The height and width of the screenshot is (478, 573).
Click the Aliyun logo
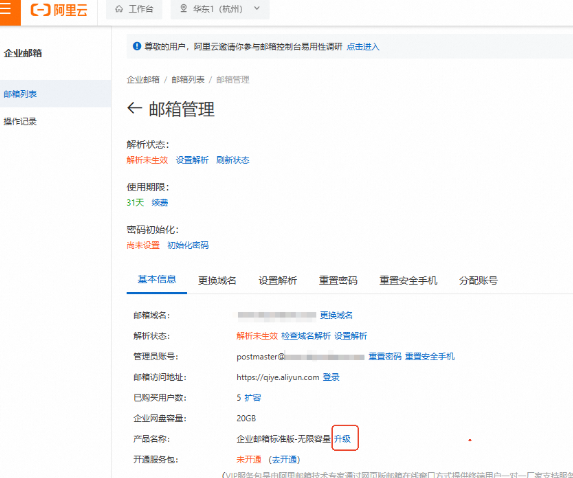pyautogui.click(x=59, y=10)
